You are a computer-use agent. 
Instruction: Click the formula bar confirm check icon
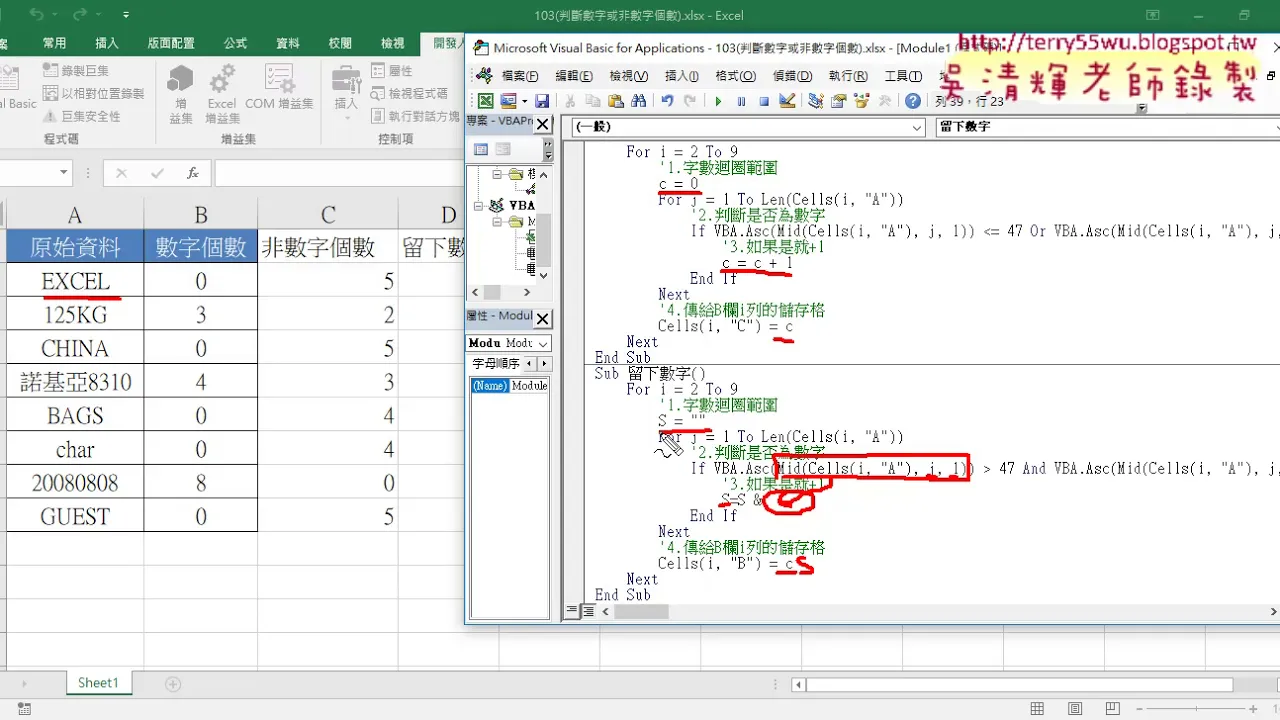(x=157, y=173)
